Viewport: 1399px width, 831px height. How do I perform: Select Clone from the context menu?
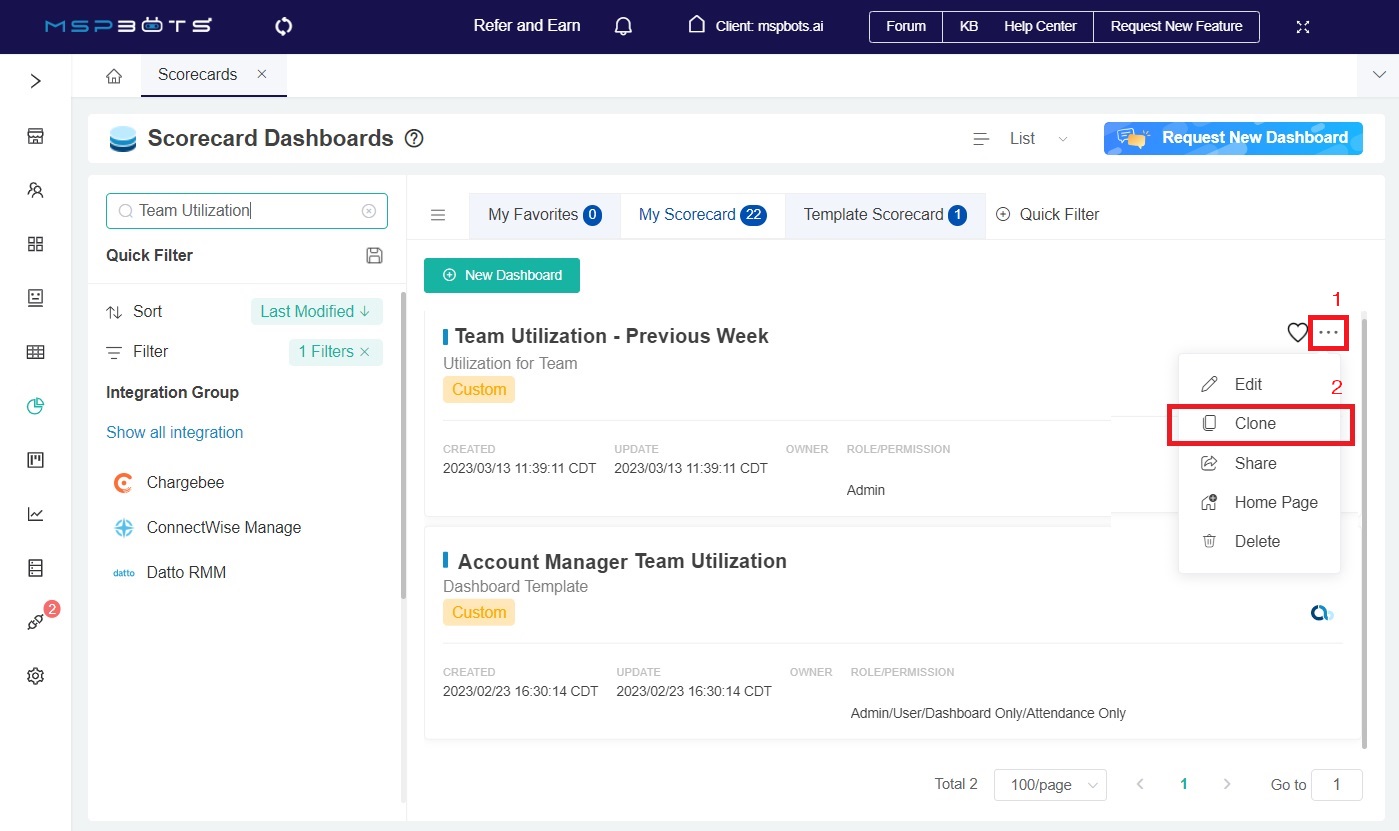[1255, 423]
